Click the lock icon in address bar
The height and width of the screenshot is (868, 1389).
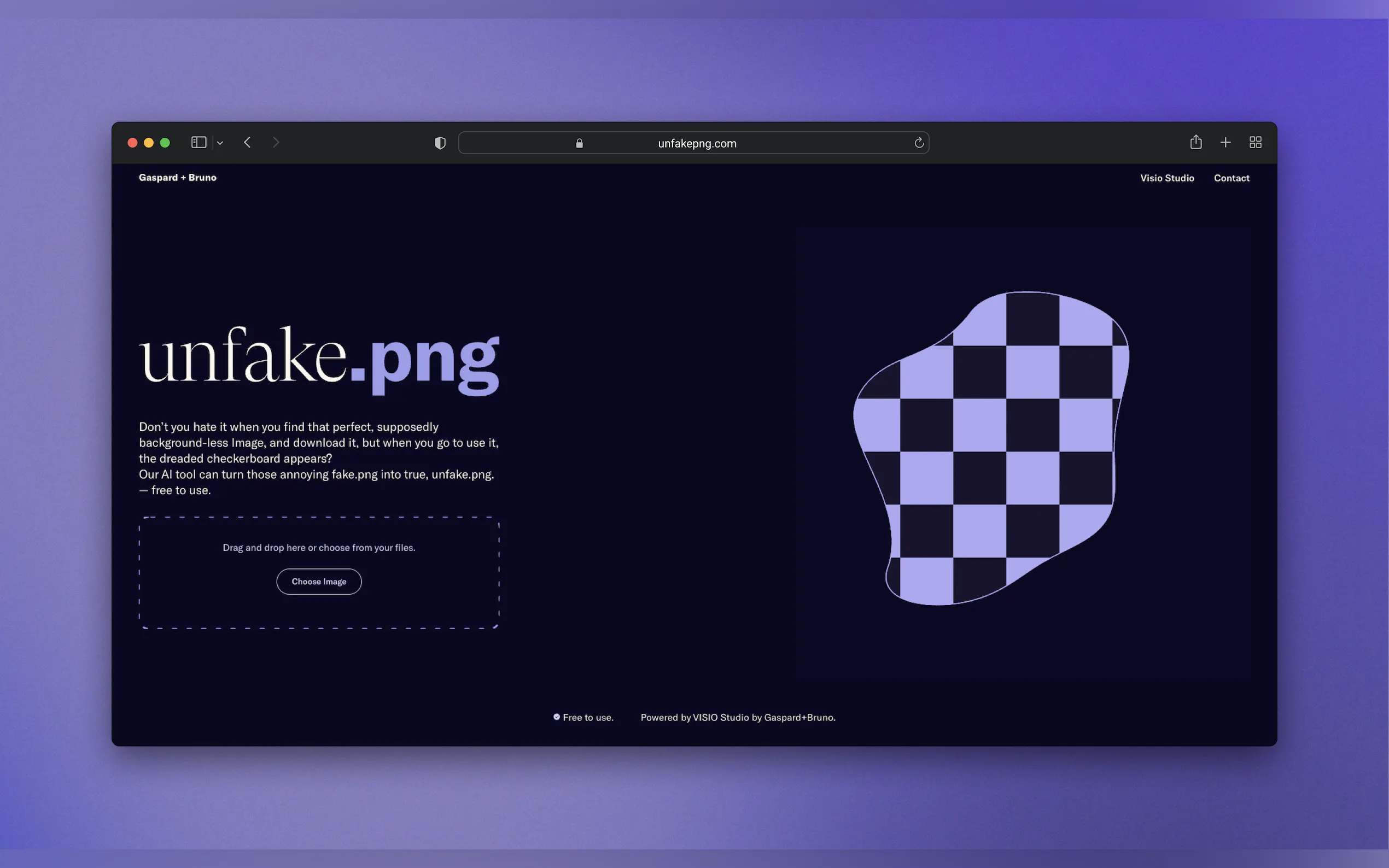(x=579, y=144)
